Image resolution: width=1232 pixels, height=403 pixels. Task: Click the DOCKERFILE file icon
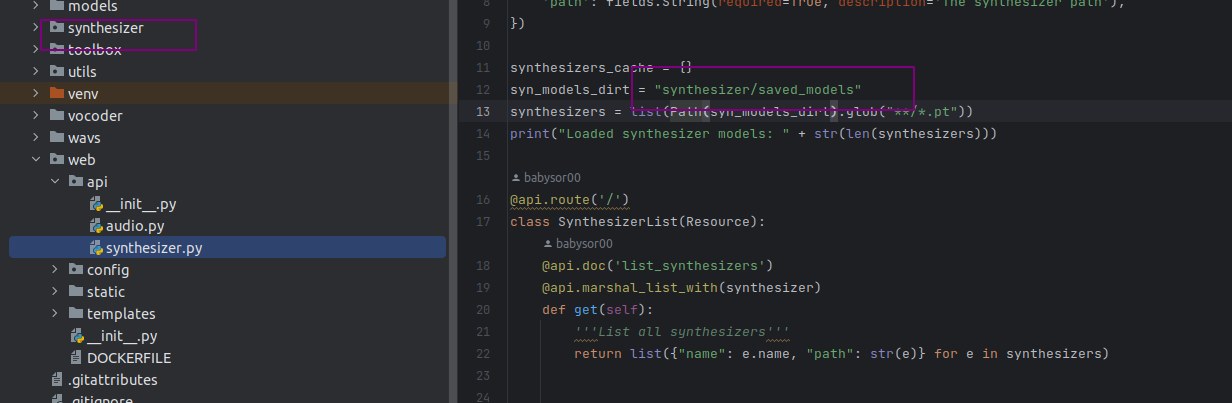pos(76,358)
